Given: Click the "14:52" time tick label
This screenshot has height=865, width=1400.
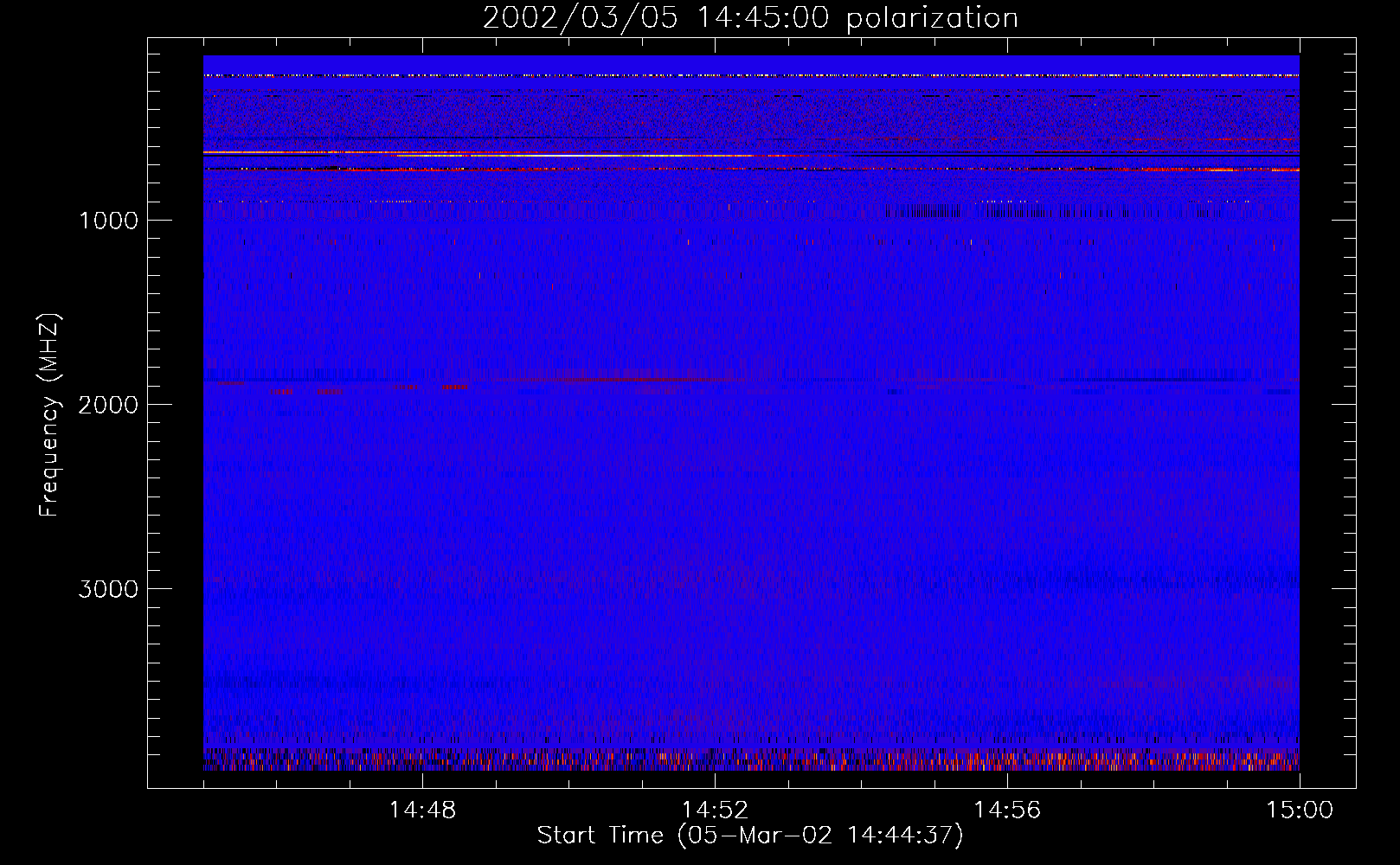Looking at the screenshot, I should (715, 811).
